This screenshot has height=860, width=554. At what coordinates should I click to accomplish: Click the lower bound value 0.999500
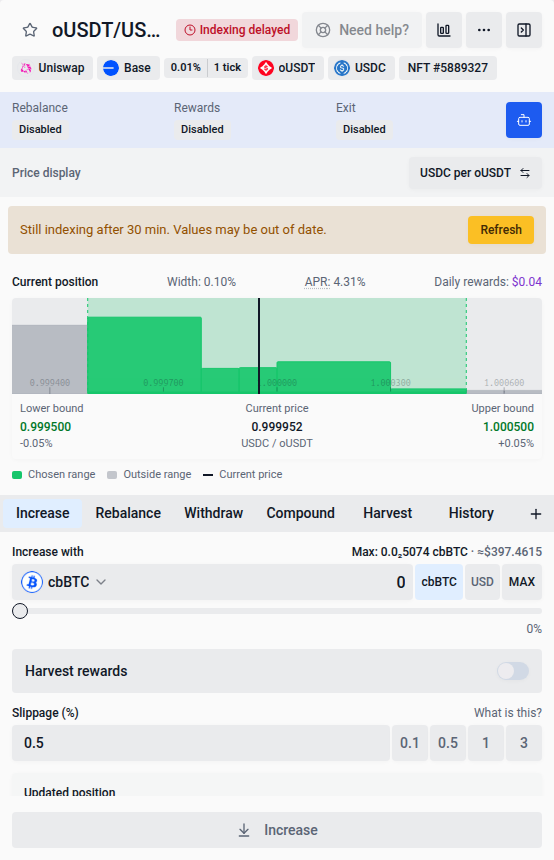tap(46, 427)
